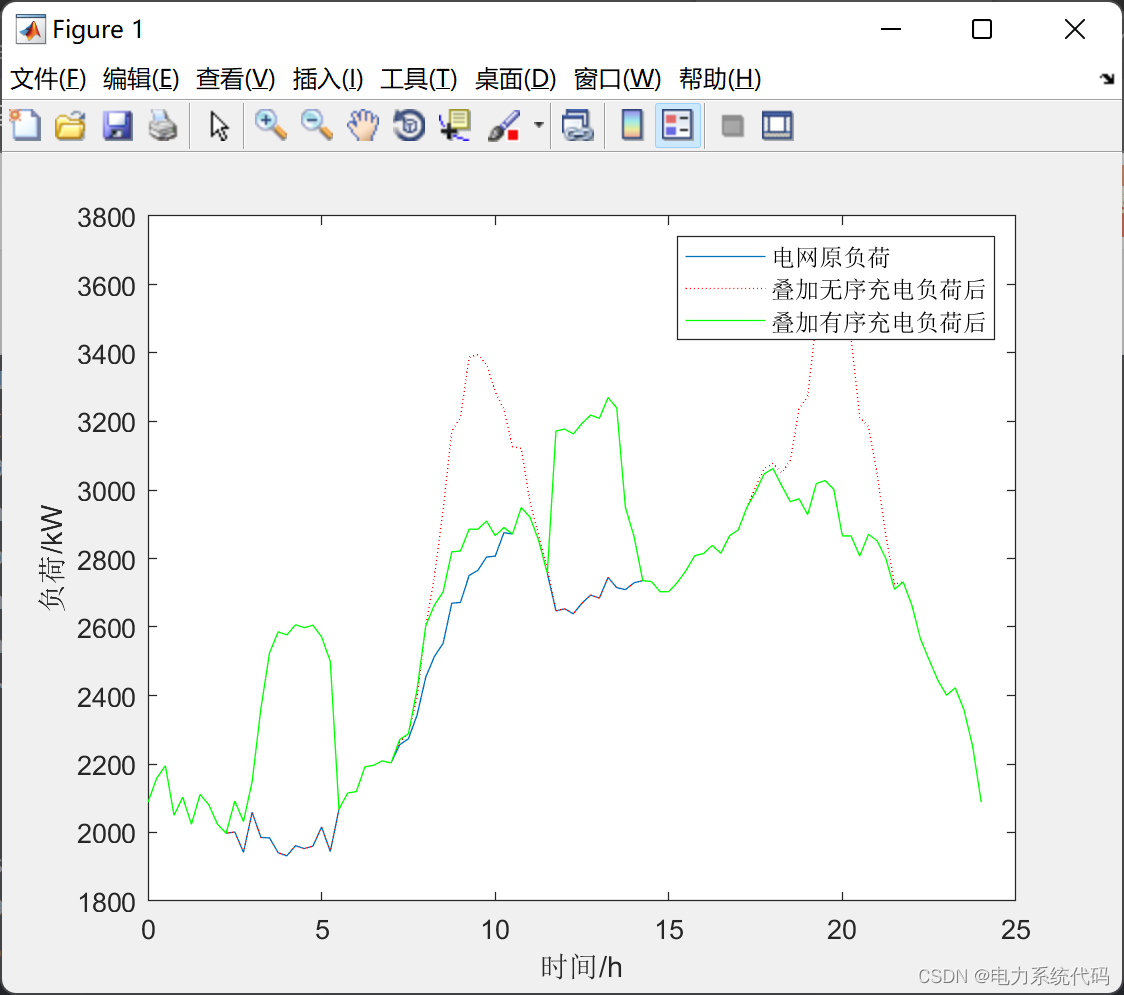Click the Hide Plot Tools icon
Screen dimensions: 1124x995
coord(732,126)
